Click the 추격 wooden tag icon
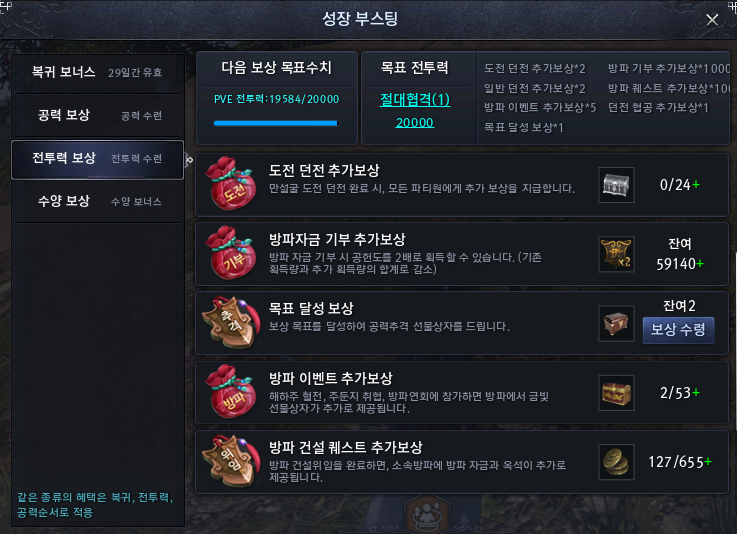 [231, 322]
